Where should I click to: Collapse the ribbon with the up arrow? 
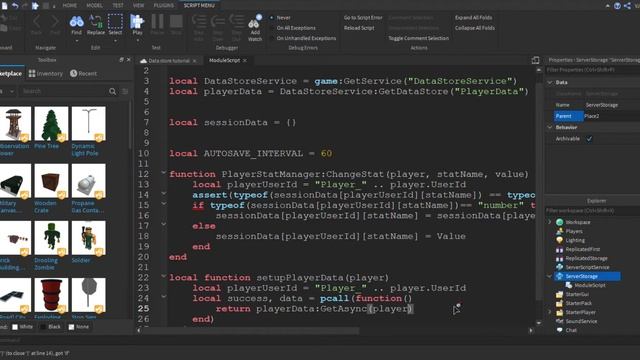tap(607, 6)
